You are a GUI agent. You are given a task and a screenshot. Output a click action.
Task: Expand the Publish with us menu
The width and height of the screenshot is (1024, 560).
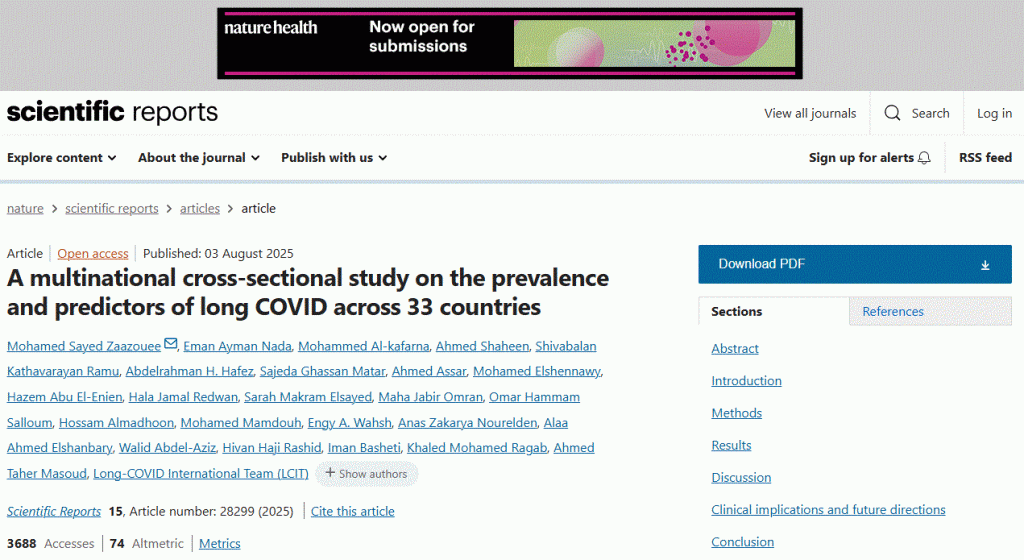click(334, 158)
